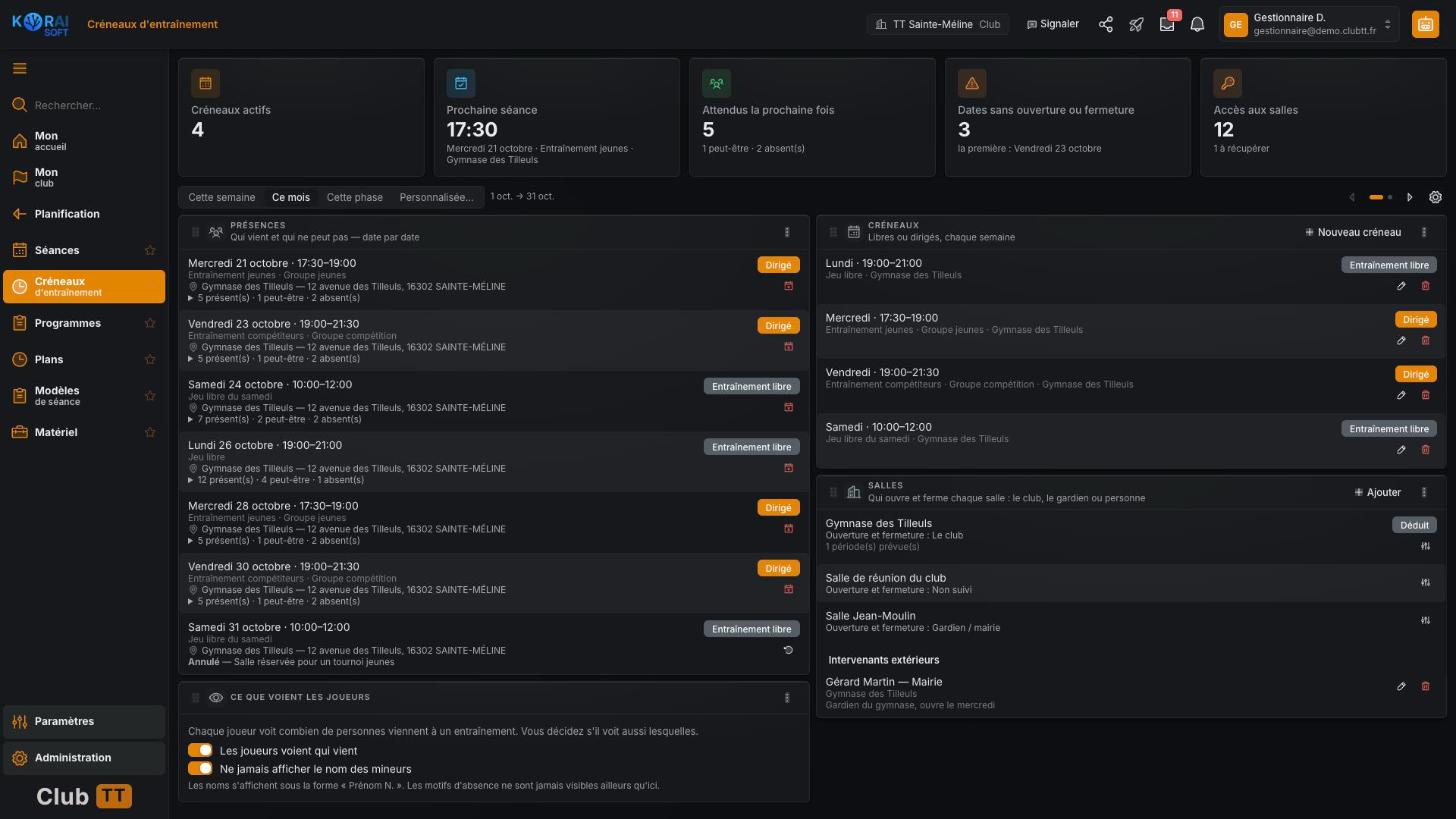Click the orange calendar button at top right
The height and width of the screenshot is (819, 1456).
(1425, 24)
